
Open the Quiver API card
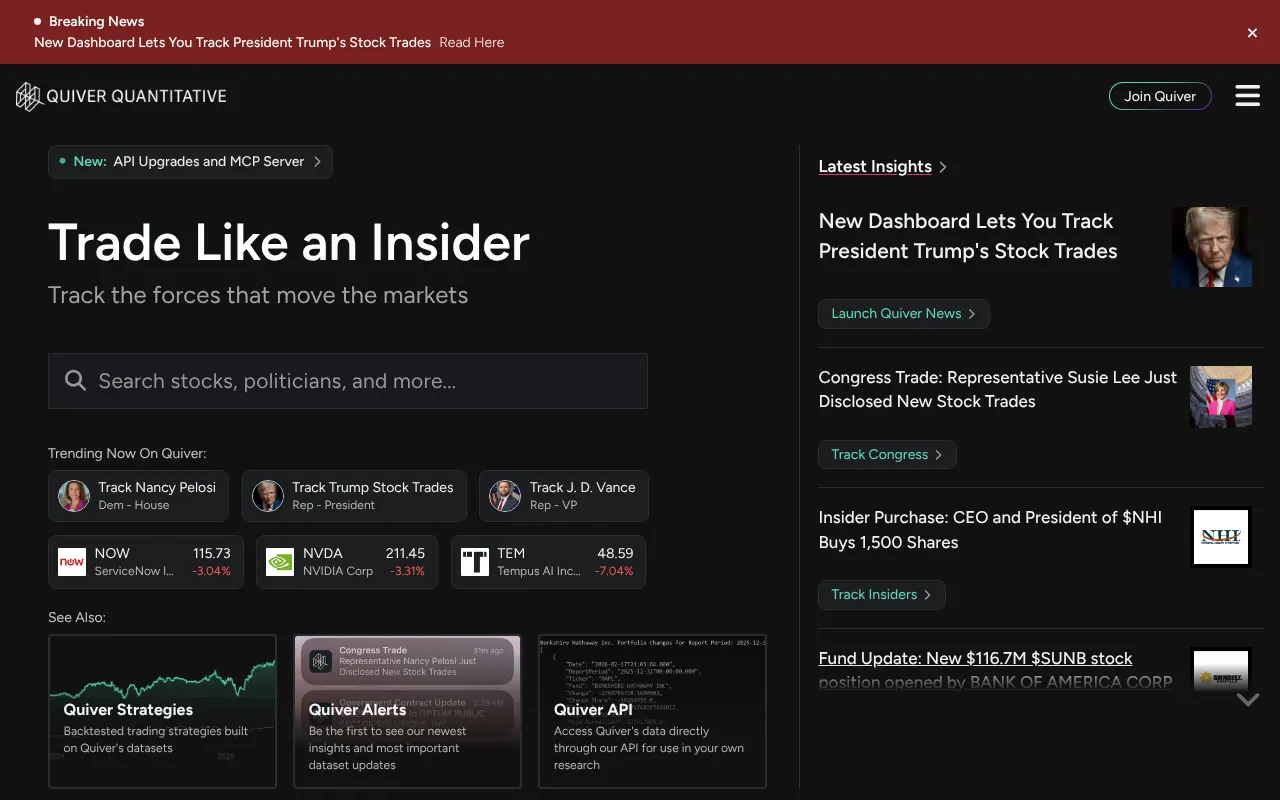(652, 711)
